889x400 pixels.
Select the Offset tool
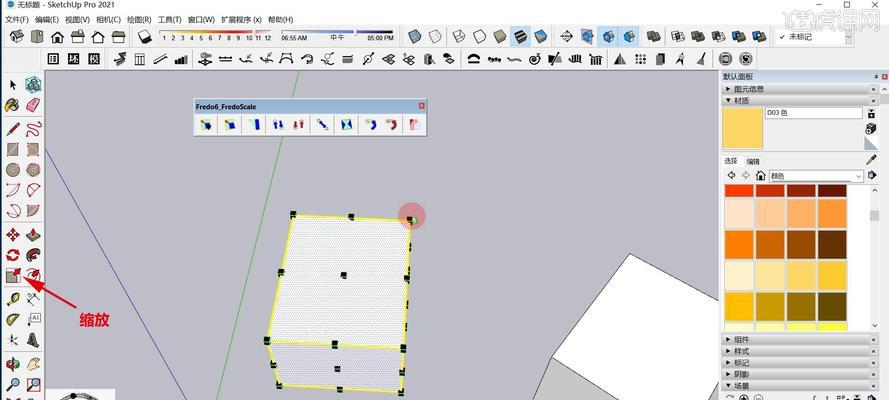(33, 275)
